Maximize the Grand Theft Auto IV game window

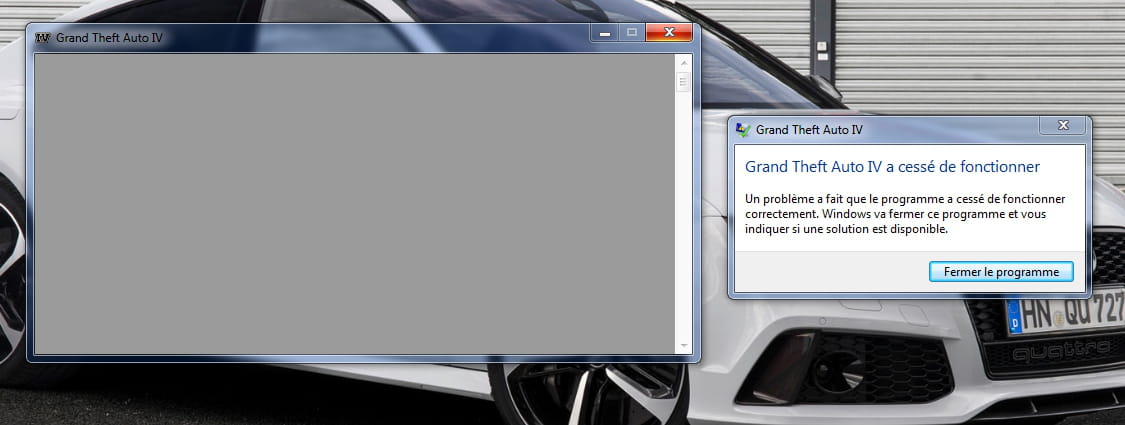coord(632,32)
